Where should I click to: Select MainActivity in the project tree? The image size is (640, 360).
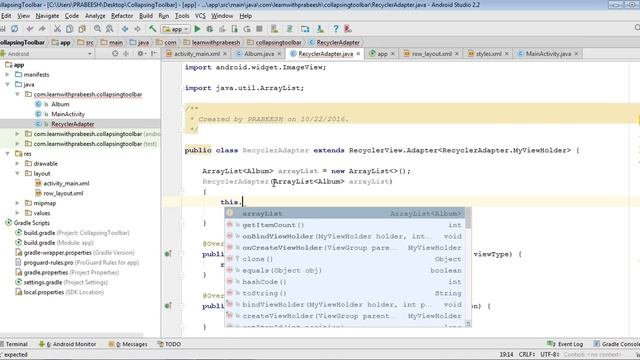(x=68, y=114)
